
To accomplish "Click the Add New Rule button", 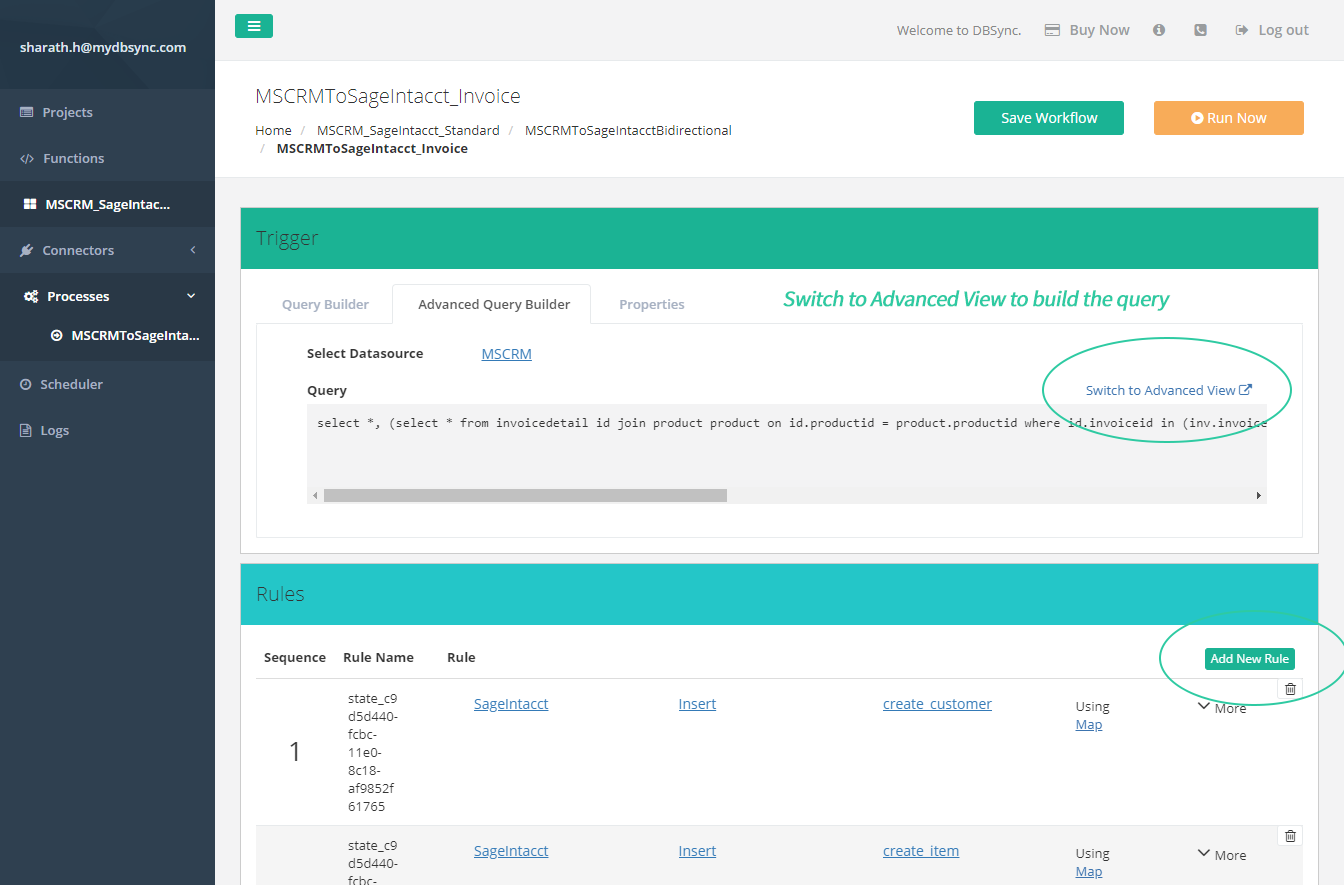I will 1249,659.
